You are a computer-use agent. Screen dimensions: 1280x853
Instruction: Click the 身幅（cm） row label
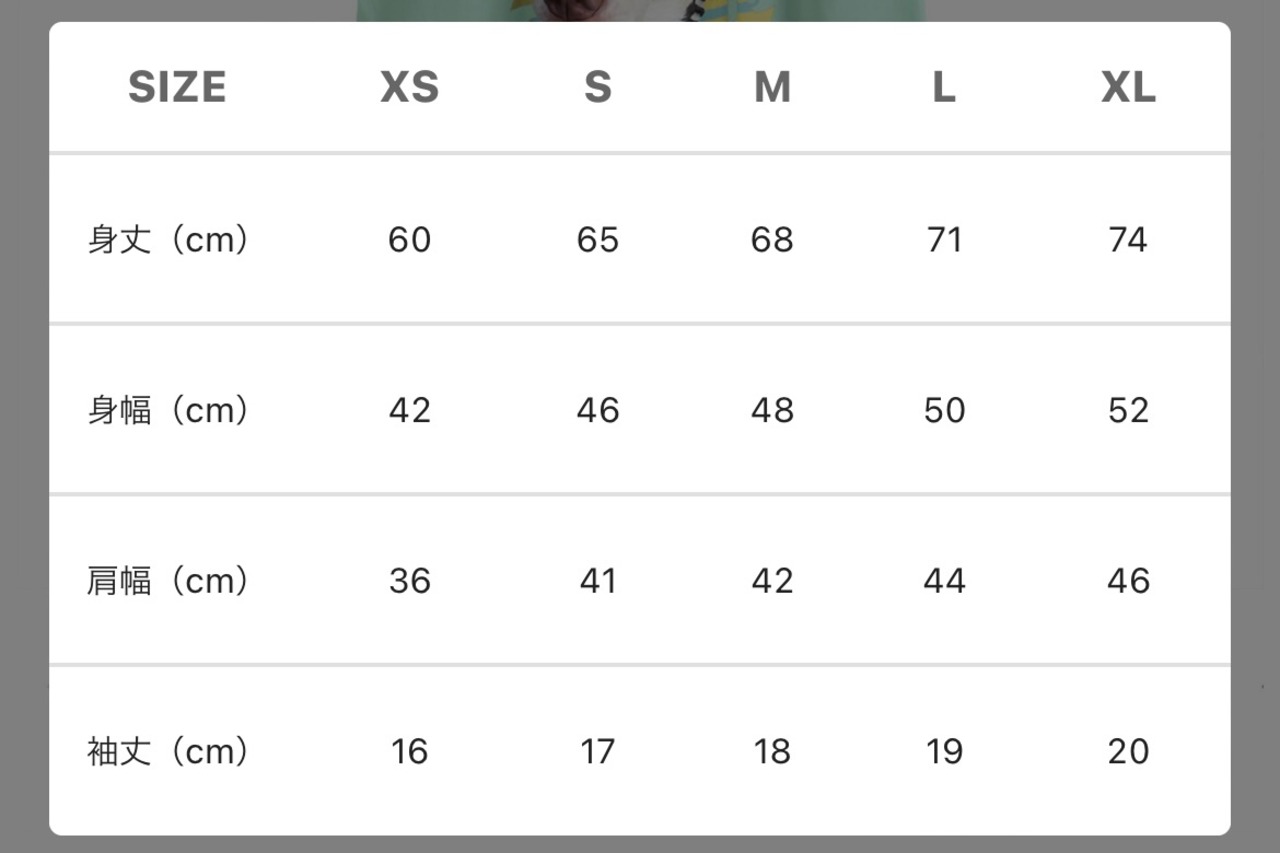168,410
